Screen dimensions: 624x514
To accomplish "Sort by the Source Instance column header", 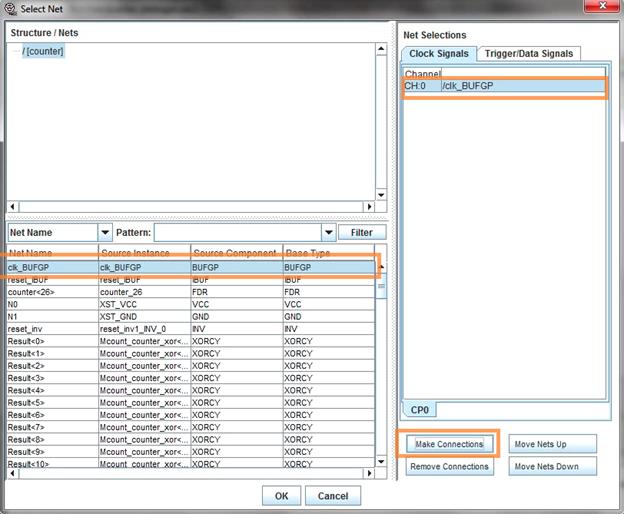I will coord(144,253).
